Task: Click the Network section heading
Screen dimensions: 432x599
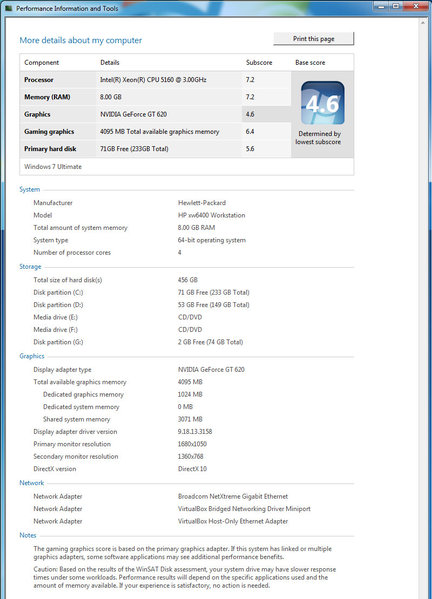Action: pyautogui.click(x=32, y=483)
